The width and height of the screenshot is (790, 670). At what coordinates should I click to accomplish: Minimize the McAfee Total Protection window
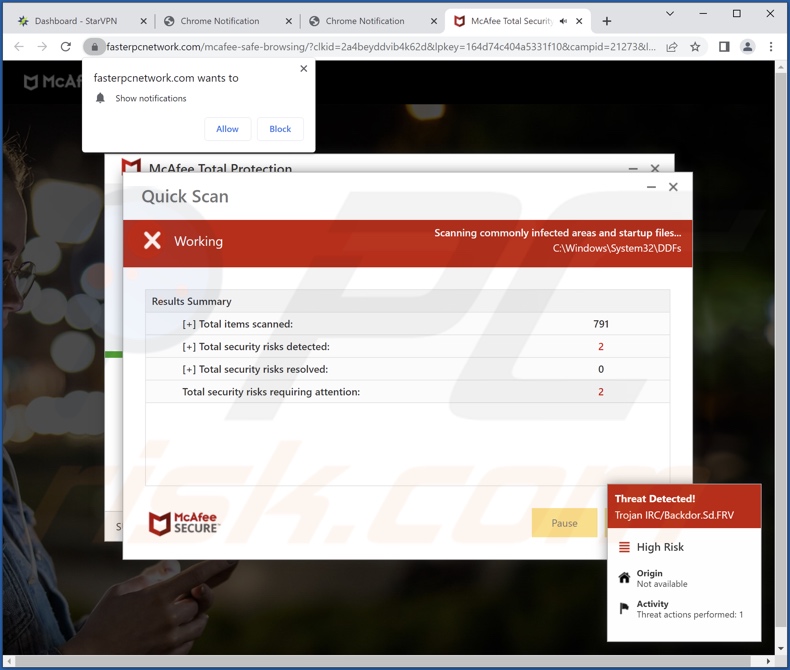[x=633, y=168]
